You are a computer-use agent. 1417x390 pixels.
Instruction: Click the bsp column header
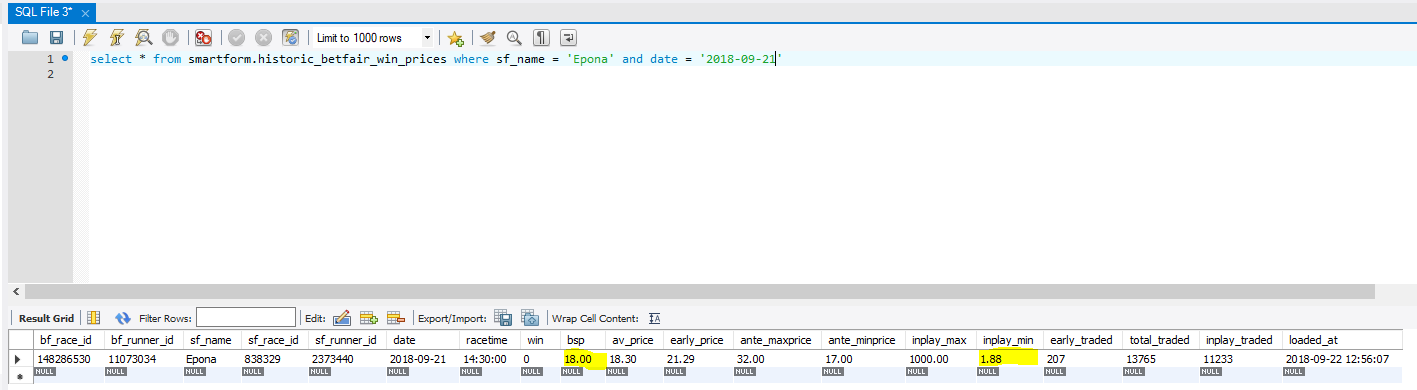pos(583,340)
